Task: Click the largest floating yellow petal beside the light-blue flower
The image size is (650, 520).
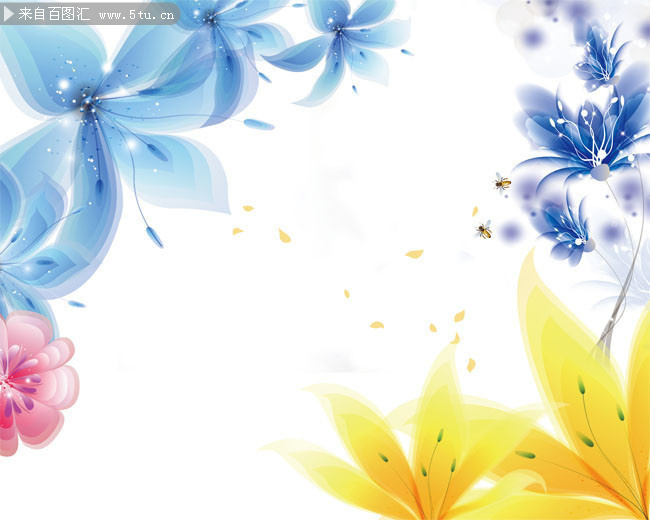Action: coord(284,236)
